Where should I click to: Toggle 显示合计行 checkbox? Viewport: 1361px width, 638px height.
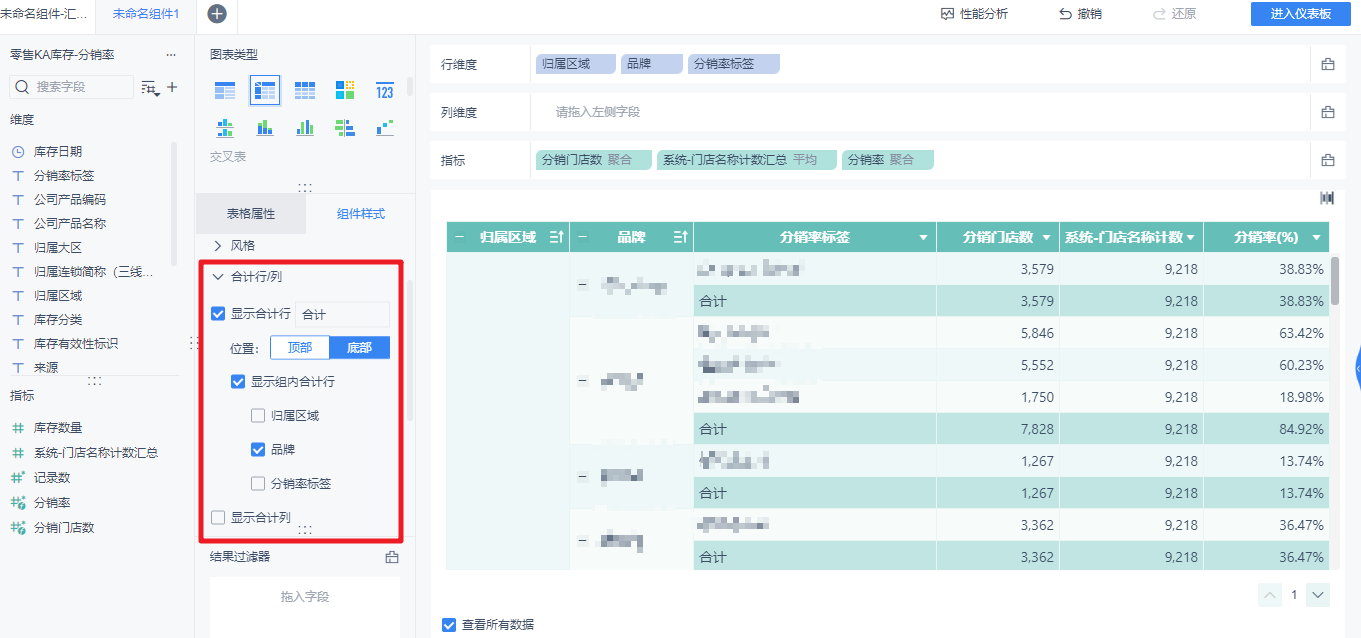click(x=218, y=314)
